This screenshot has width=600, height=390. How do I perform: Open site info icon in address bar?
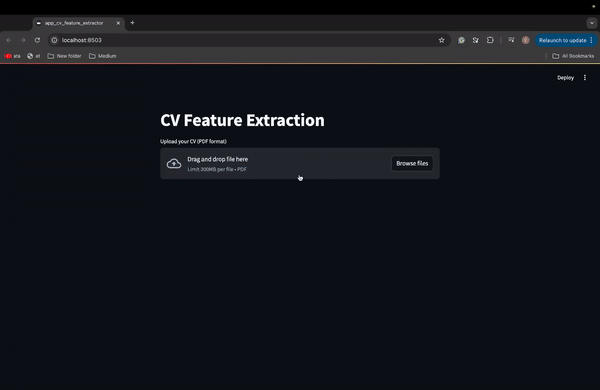pyautogui.click(x=54, y=40)
